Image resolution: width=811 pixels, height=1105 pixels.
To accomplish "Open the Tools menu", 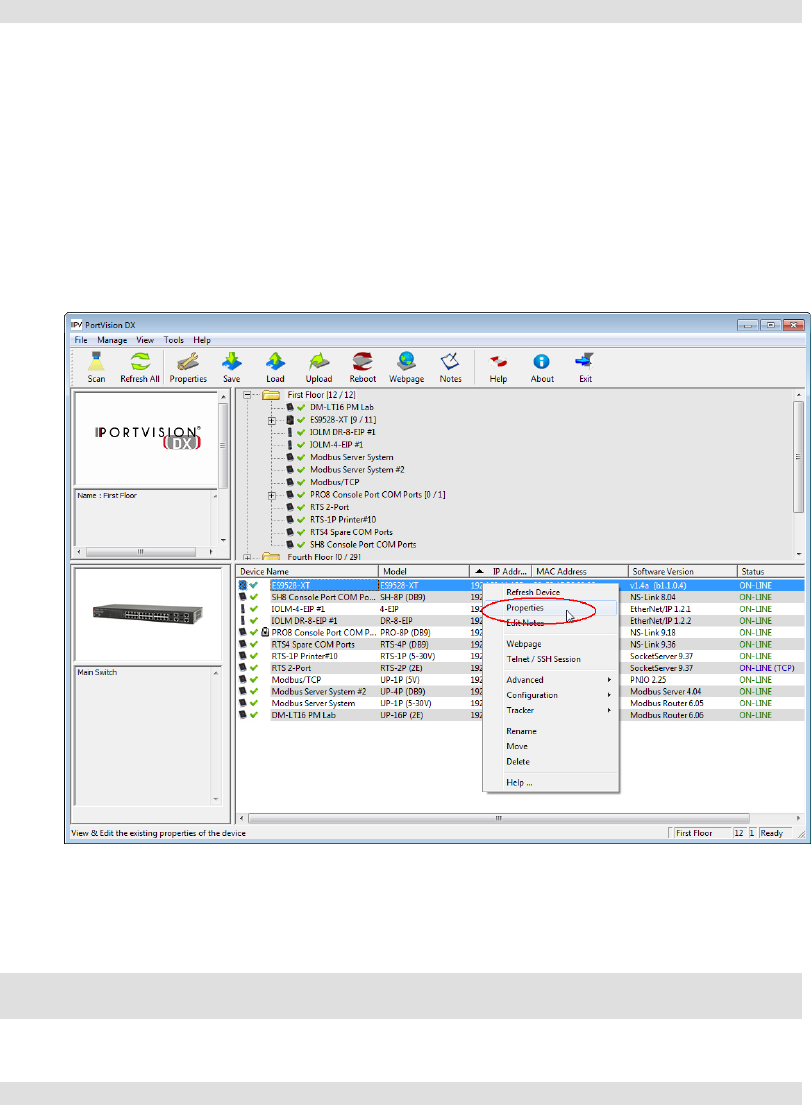I will coord(173,340).
